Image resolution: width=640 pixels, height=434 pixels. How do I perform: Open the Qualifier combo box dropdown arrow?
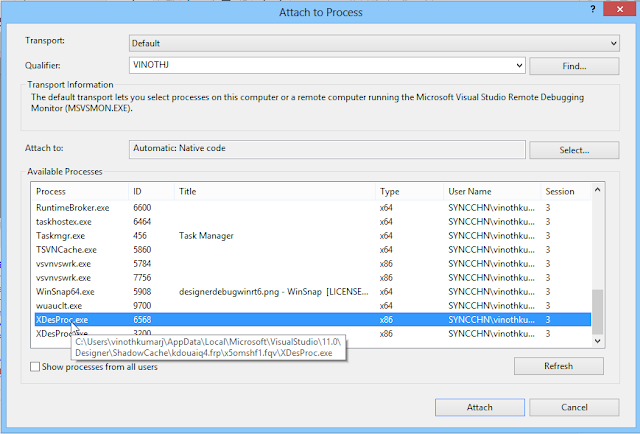point(519,65)
